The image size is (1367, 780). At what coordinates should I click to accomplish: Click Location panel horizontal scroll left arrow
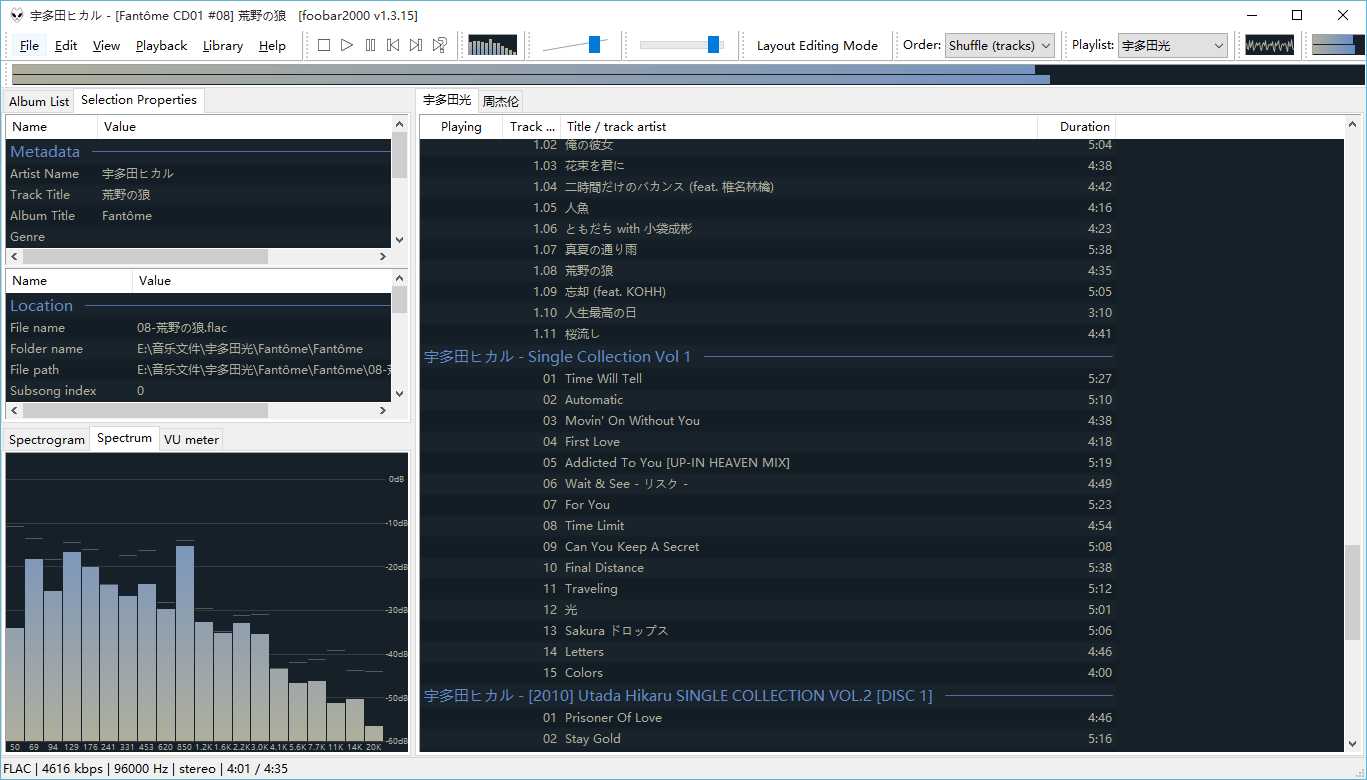(14, 411)
